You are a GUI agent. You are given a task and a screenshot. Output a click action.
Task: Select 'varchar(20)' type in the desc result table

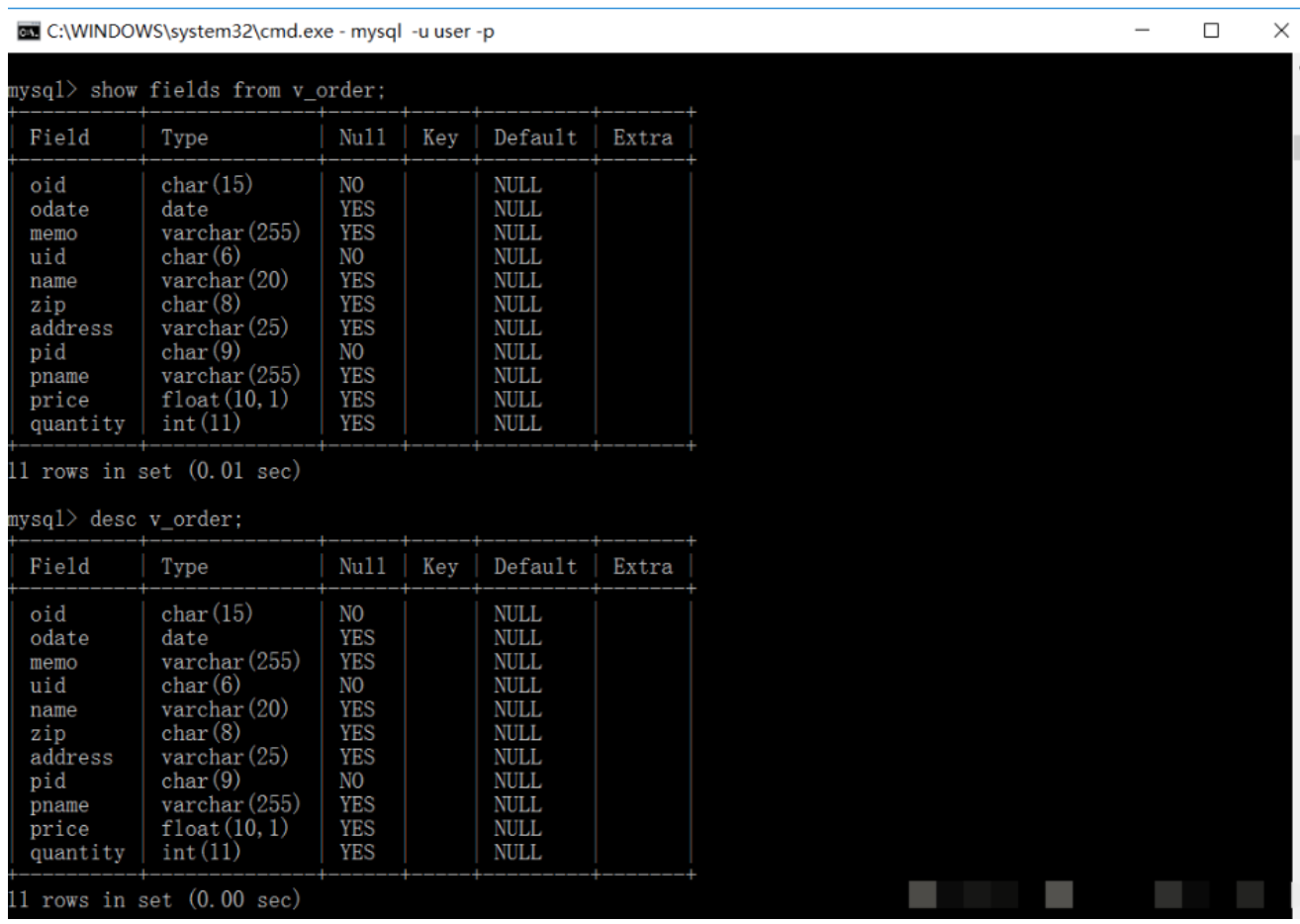pyautogui.click(x=225, y=709)
